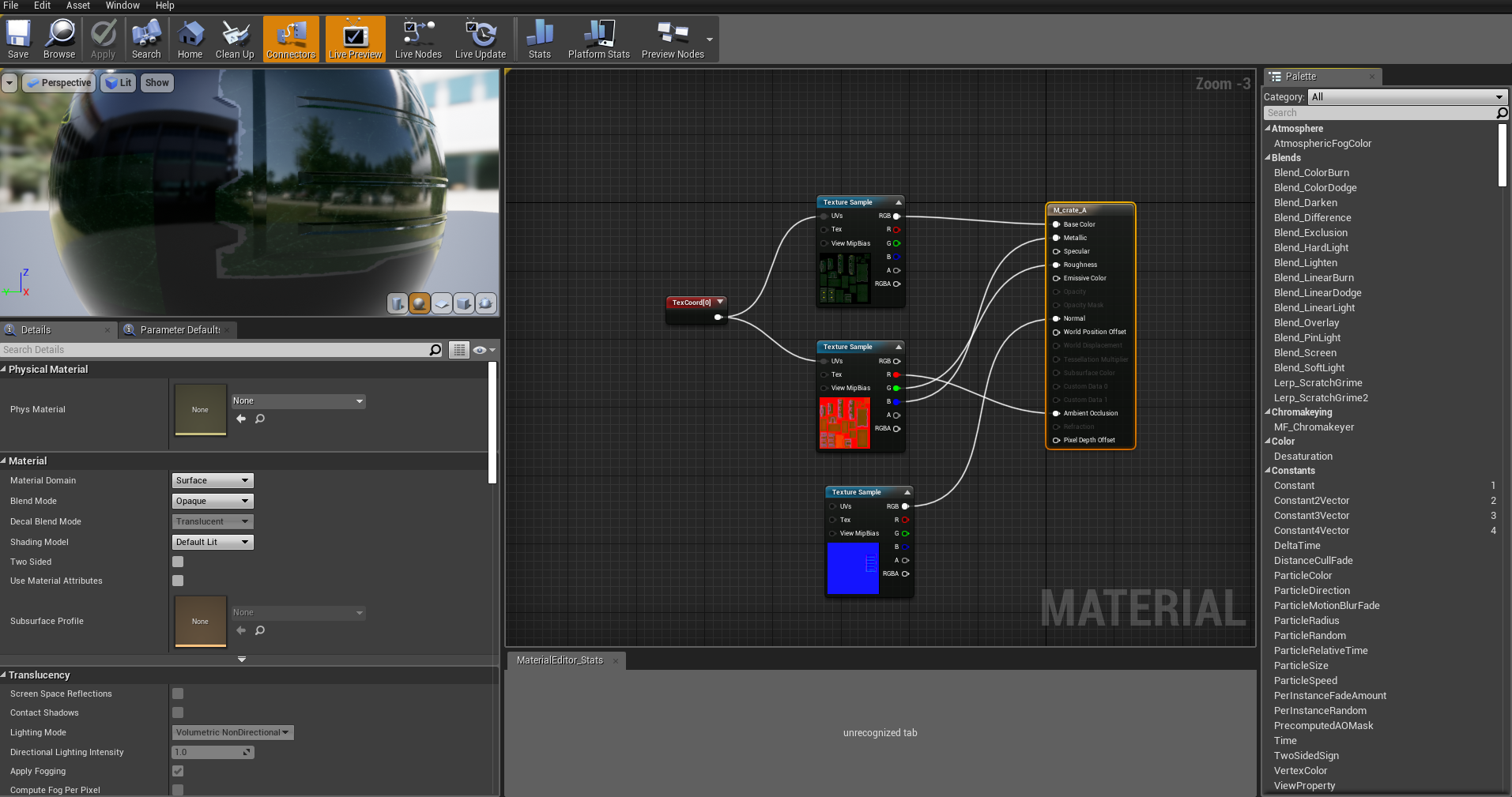Select the Save toolbar icon
The height and width of the screenshot is (797, 1512).
click(x=17, y=38)
